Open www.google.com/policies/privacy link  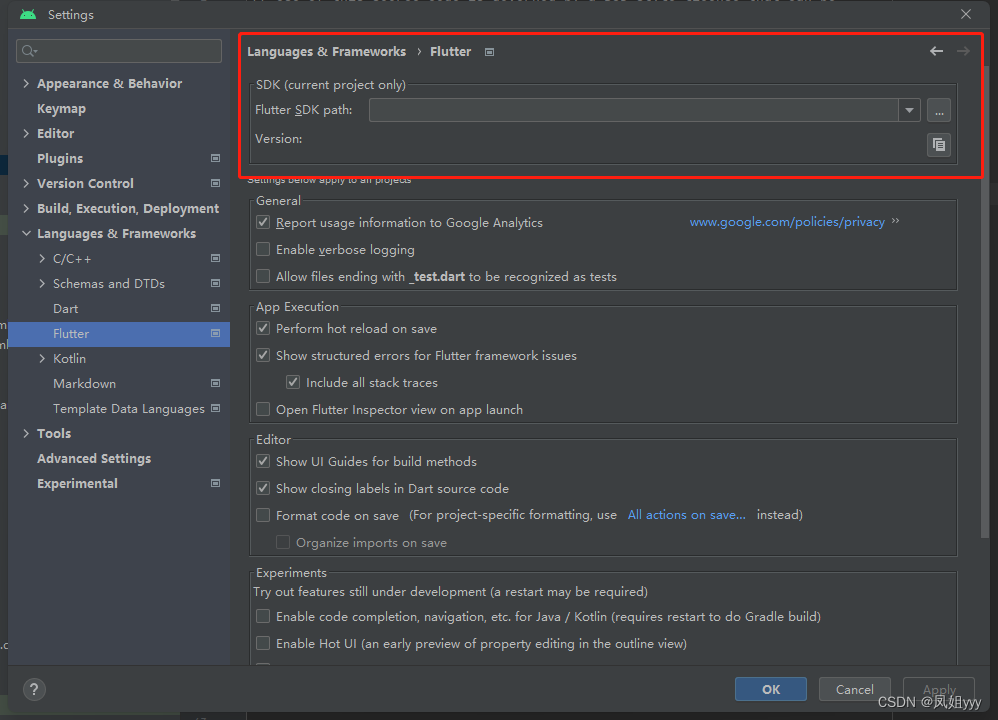[787, 222]
